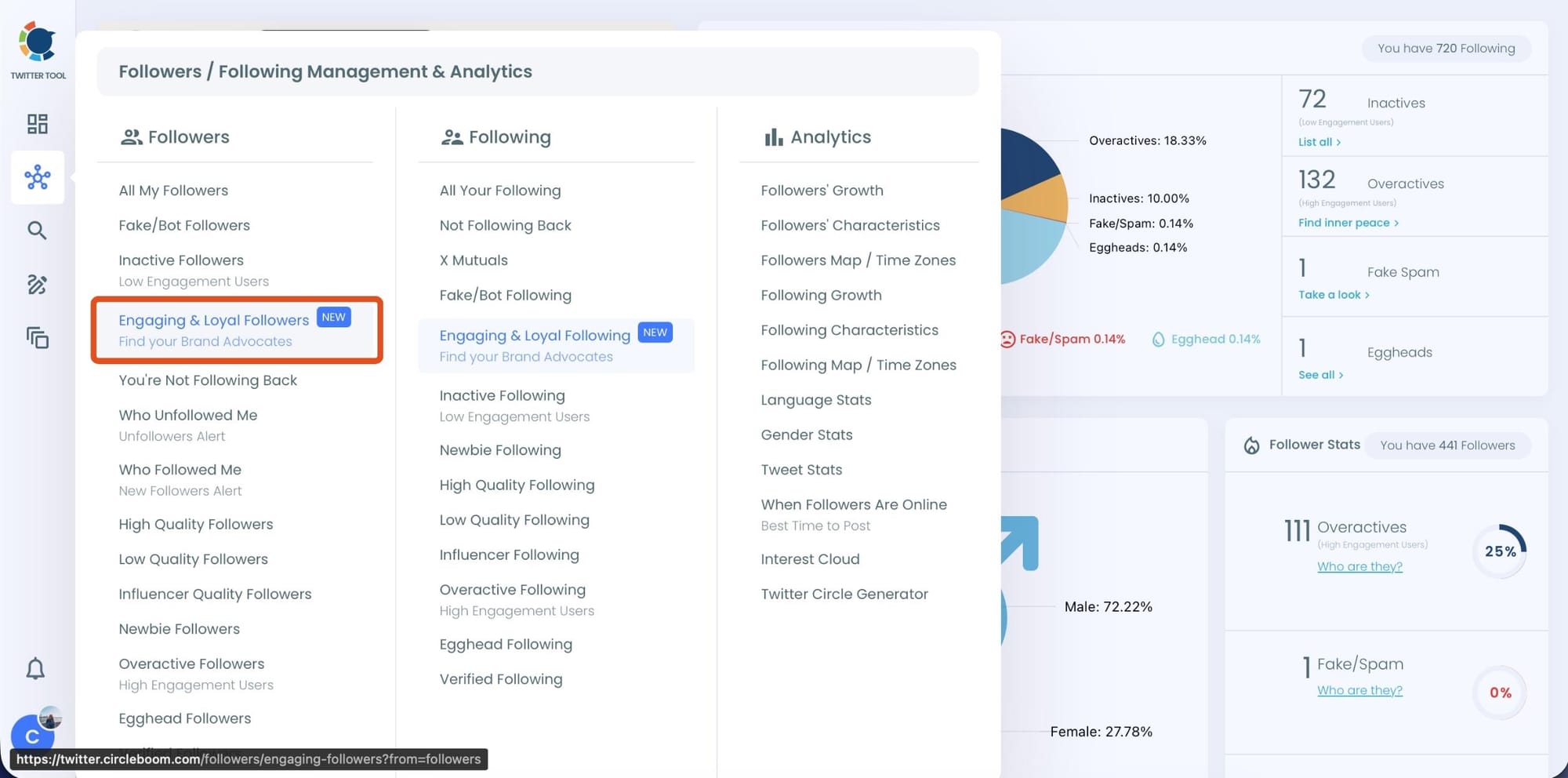Open the copy/duplicate tool icon in sidebar
The height and width of the screenshot is (778, 1568).
pyautogui.click(x=37, y=338)
